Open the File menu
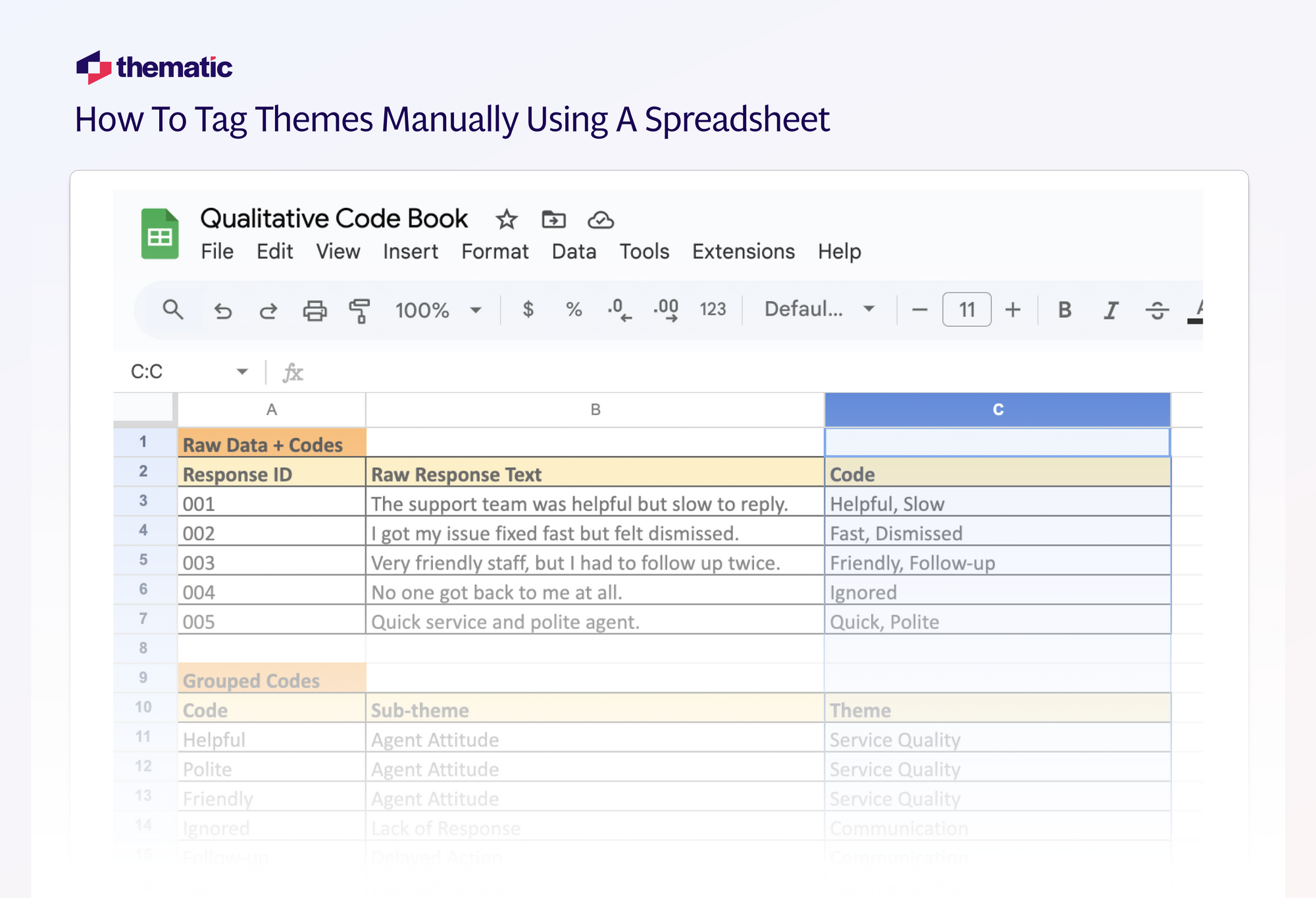This screenshot has height=898, width=1316. (217, 251)
